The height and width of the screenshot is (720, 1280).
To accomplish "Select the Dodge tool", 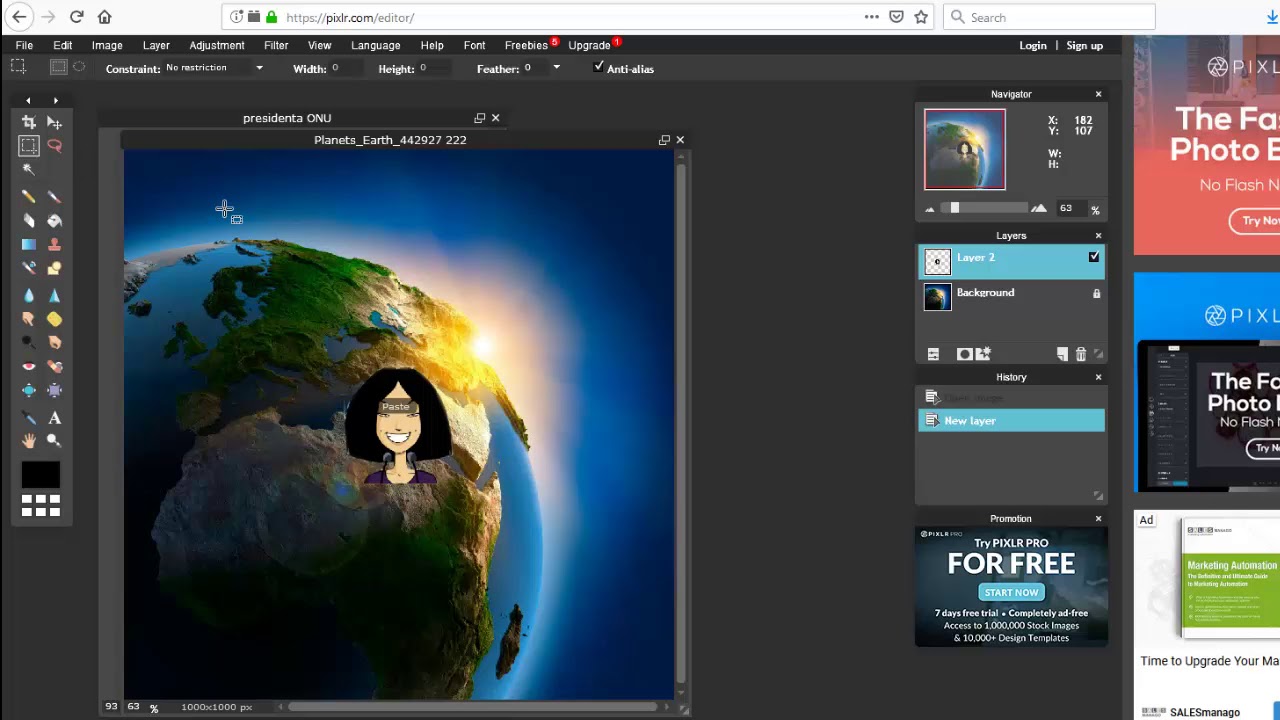I will [28, 343].
